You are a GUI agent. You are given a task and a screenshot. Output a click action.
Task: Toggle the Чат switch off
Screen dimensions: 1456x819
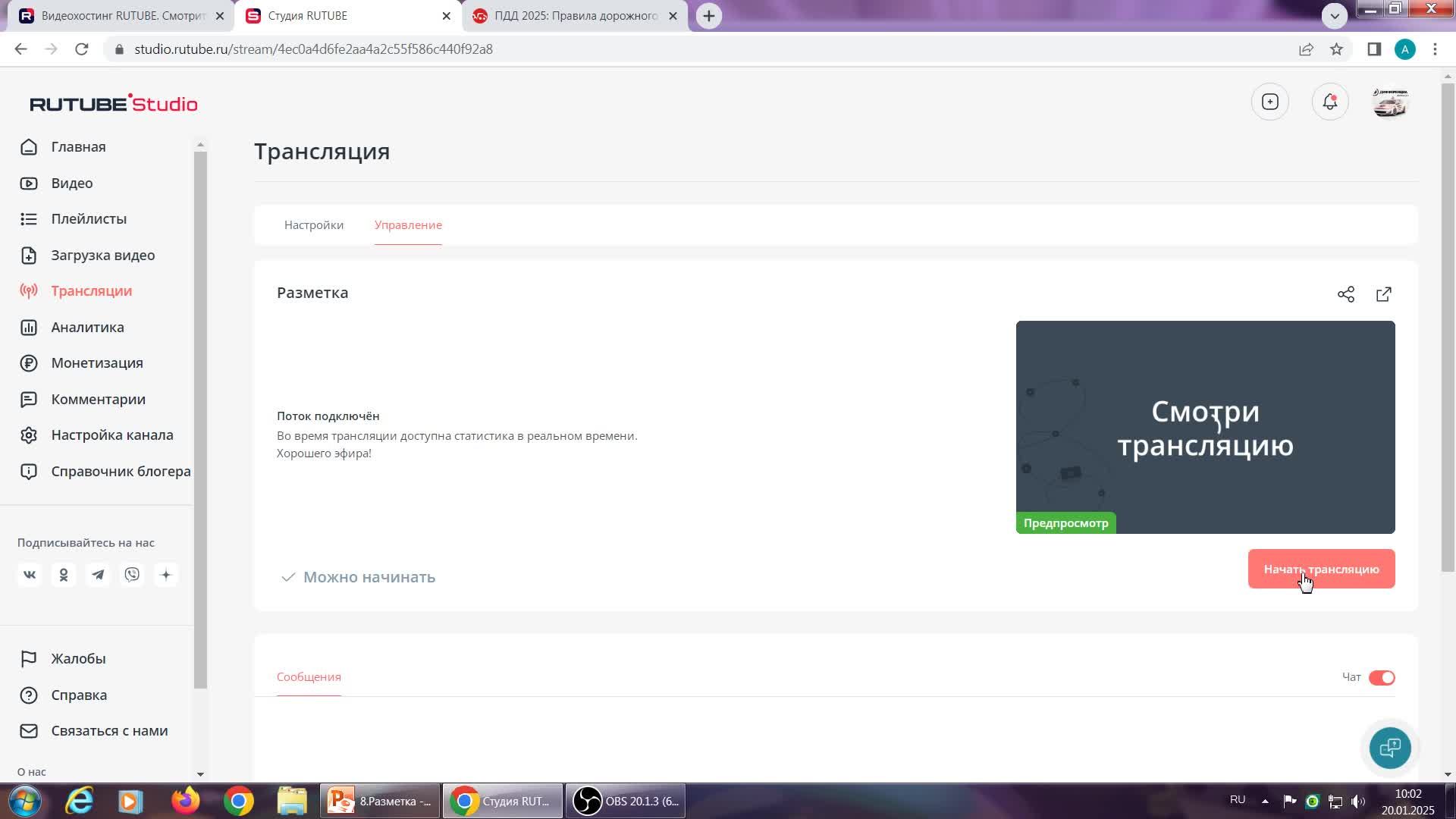point(1381,677)
